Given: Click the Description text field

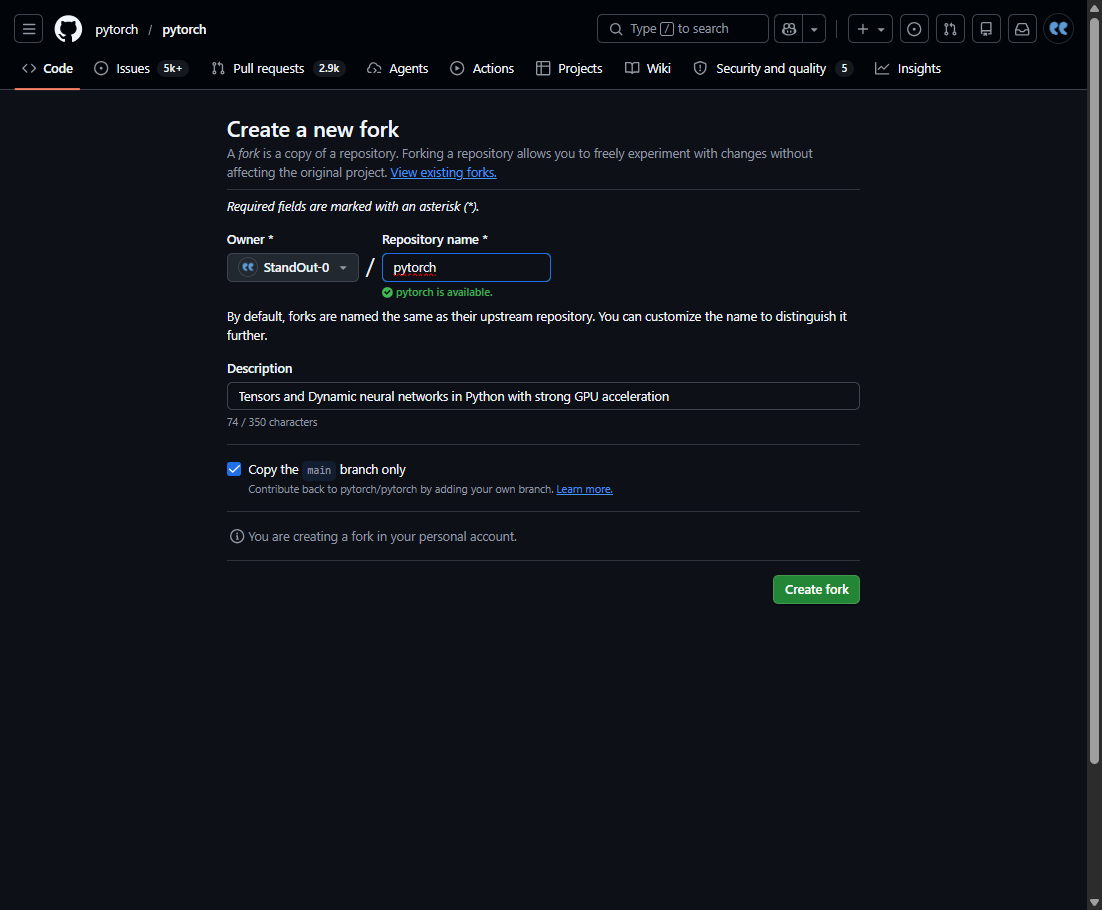Looking at the screenshot, I should pos(543,396).
